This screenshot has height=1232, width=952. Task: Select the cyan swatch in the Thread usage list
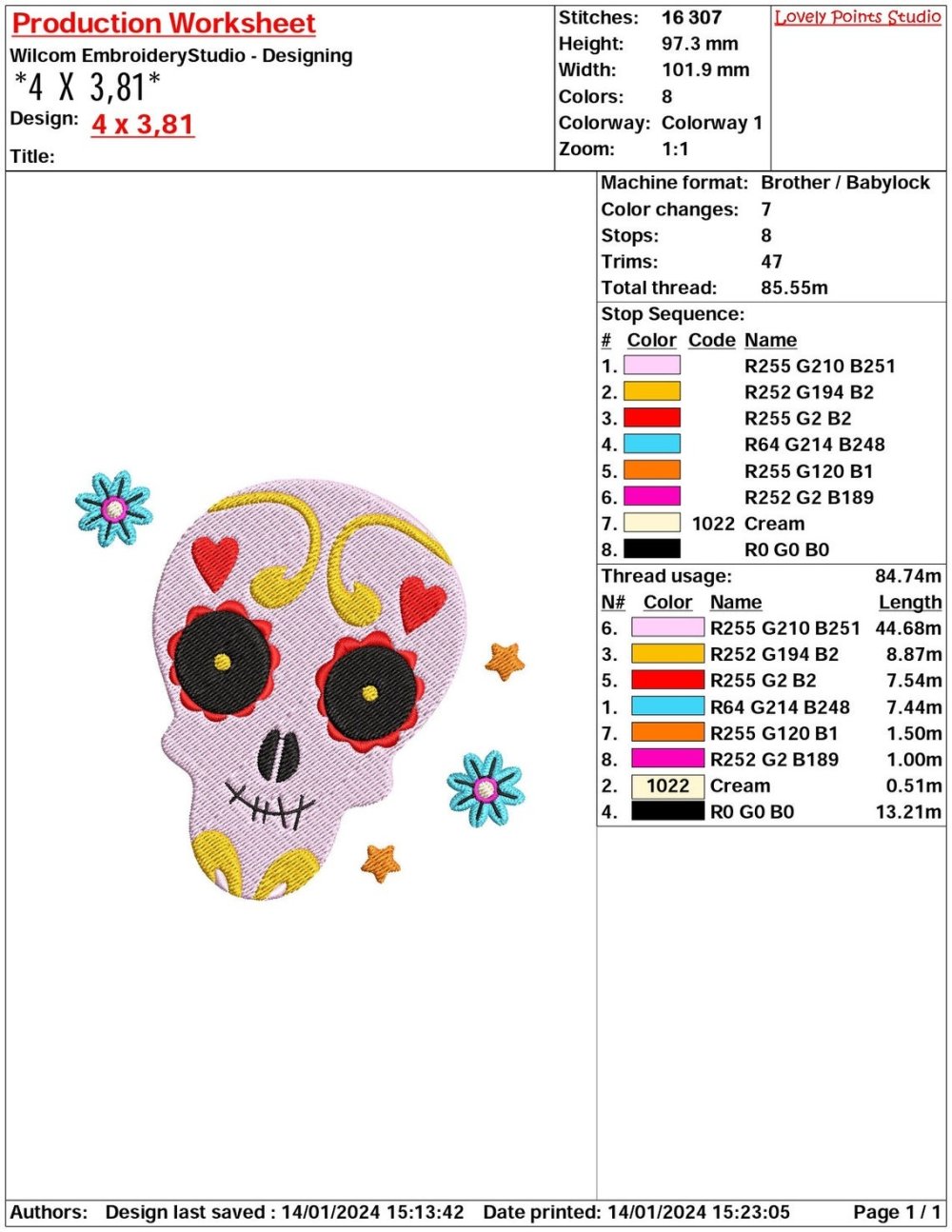pyautogui.click(x=667, y=707)
